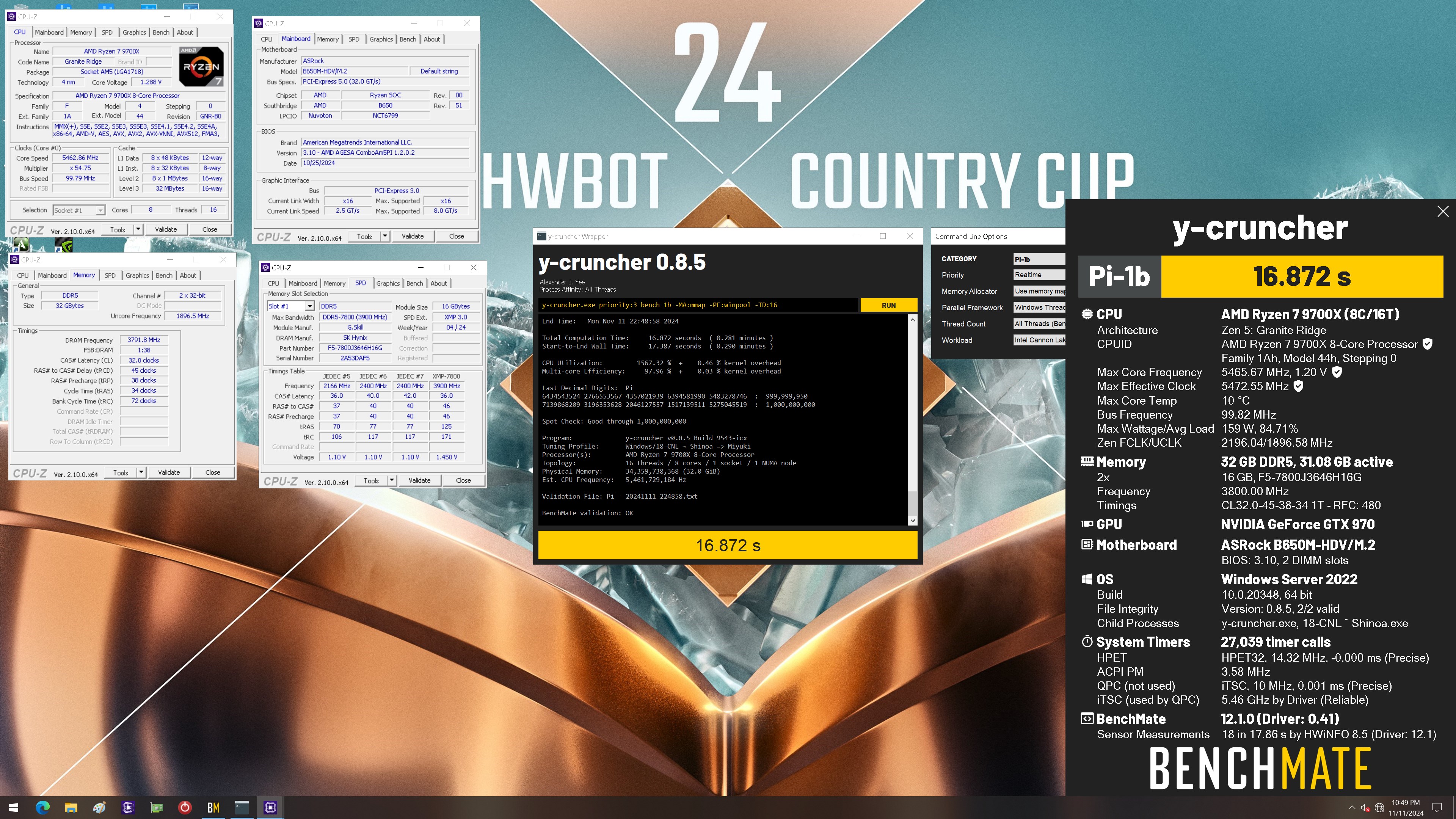Click the taskbar clock showing 10:49 PM
Viewport: 1456px width, 819px height.
(x=1406, y=808)
